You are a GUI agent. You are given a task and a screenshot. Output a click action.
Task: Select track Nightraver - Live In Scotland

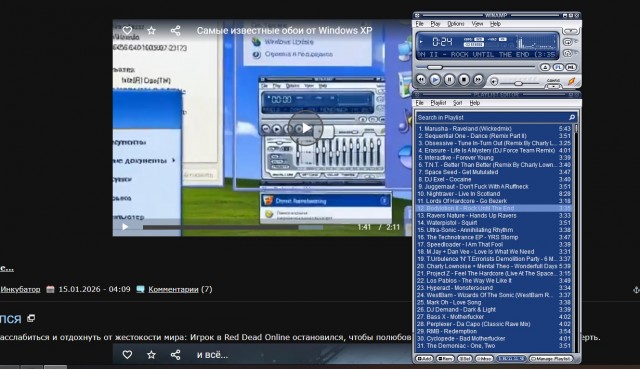(x=493, y=194)
